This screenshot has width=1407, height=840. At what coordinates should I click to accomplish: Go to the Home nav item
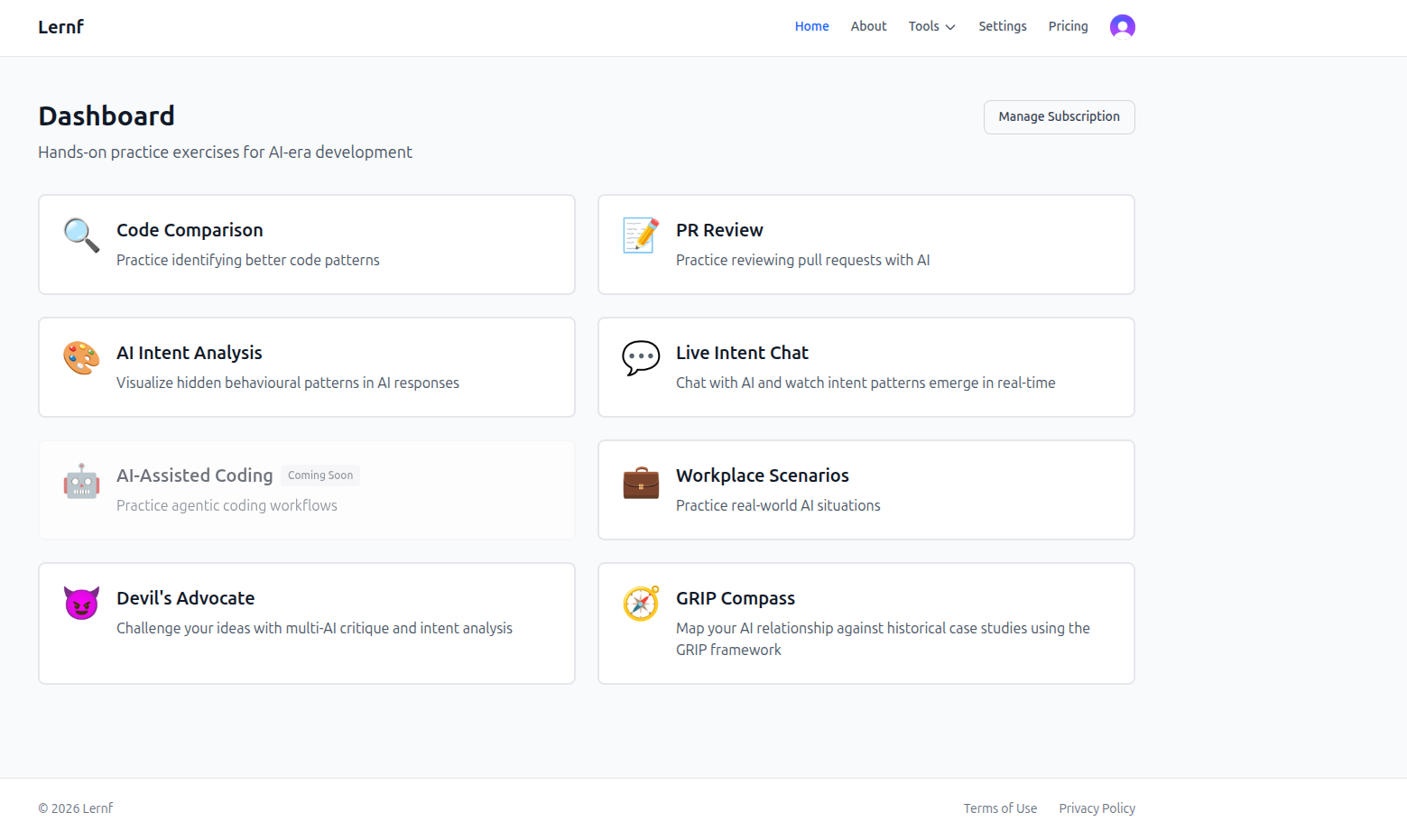pos(811,27)
